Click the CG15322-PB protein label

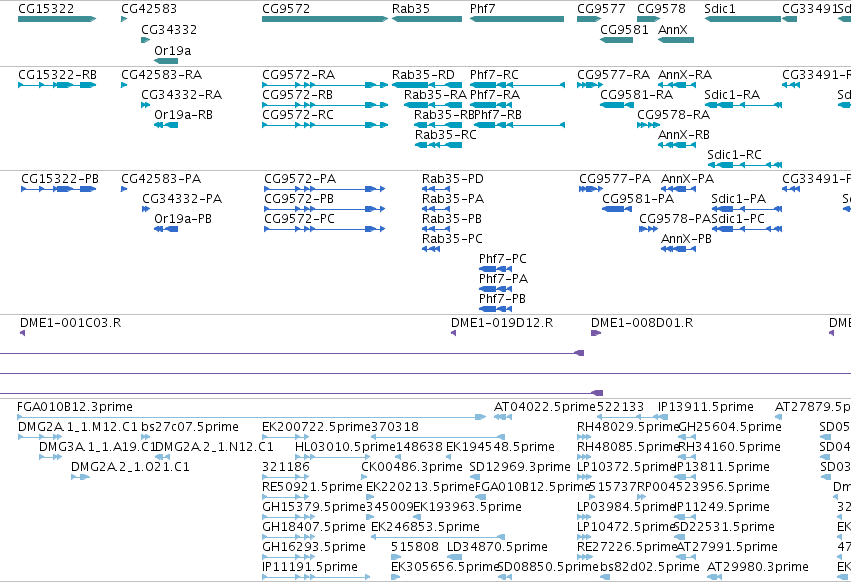(60, 179)
